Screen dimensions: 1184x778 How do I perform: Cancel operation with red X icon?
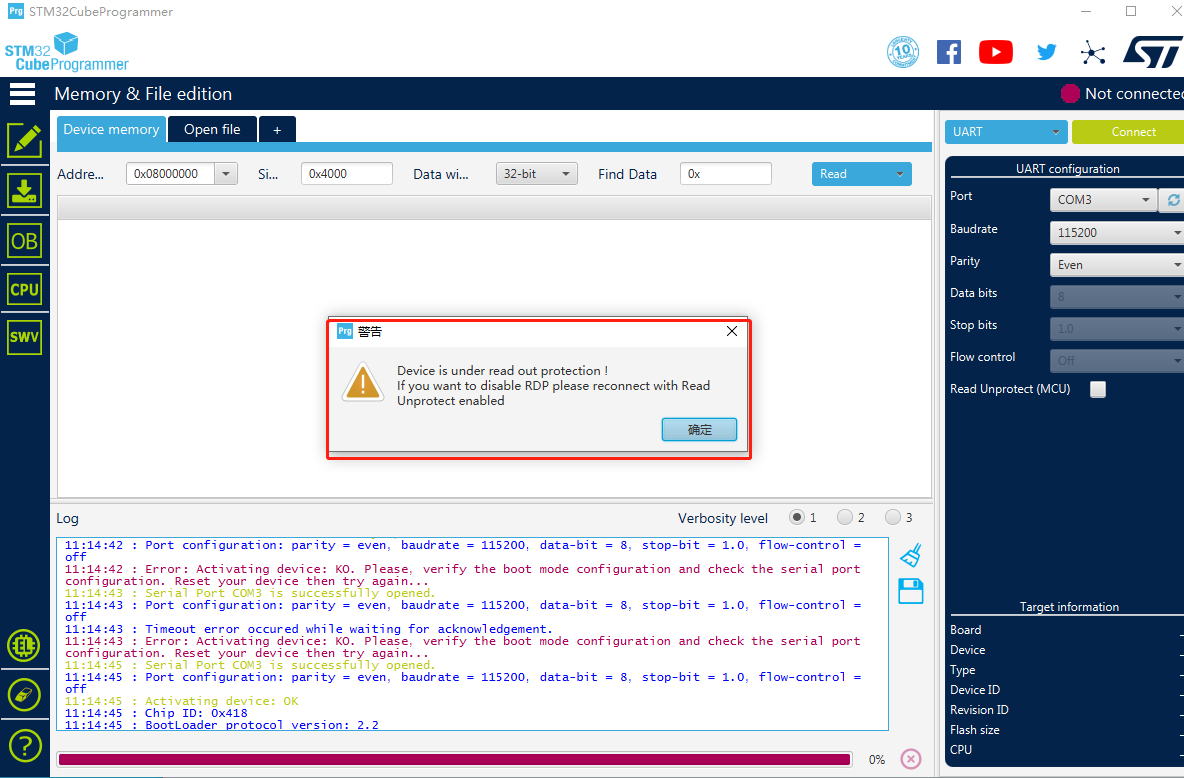pos(911,759)
